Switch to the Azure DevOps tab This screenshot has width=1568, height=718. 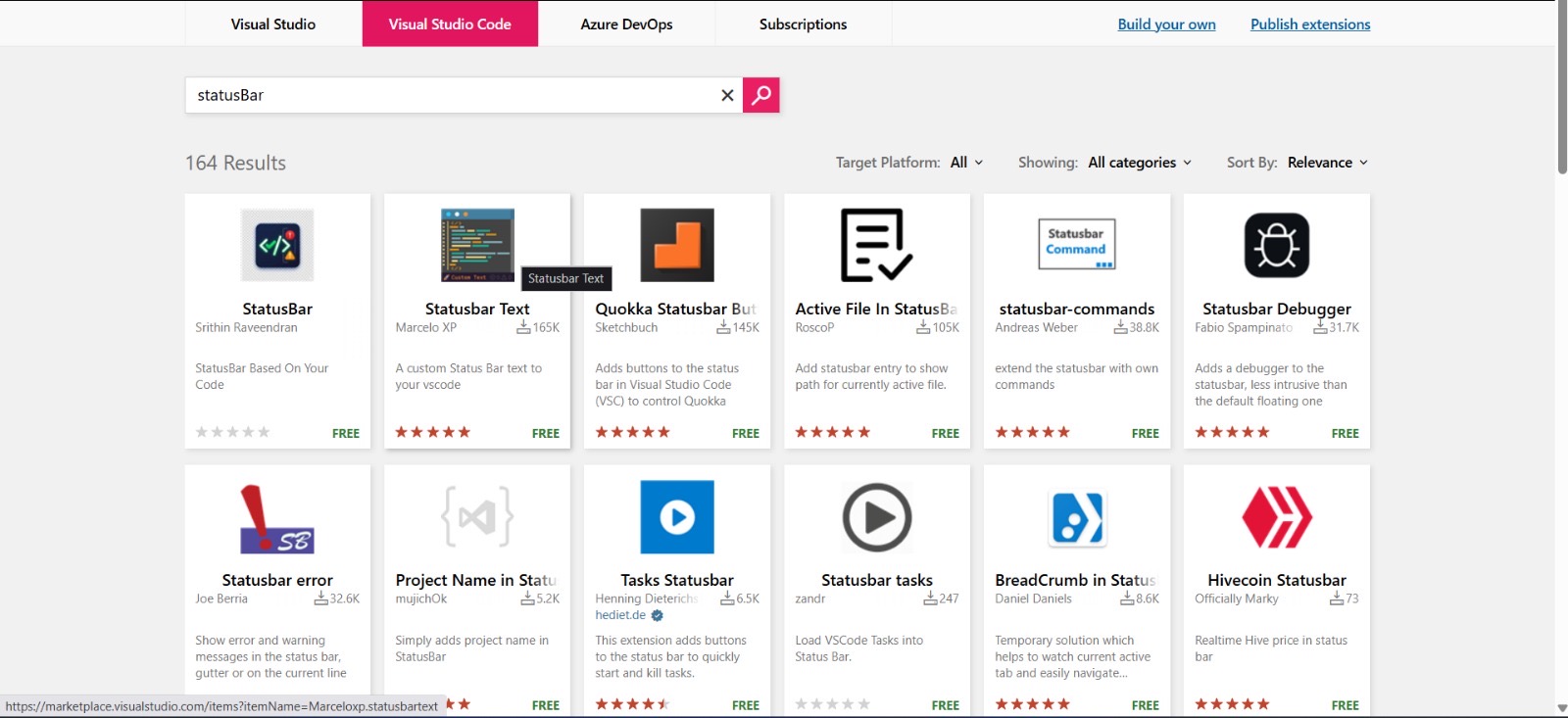point(626,24)
